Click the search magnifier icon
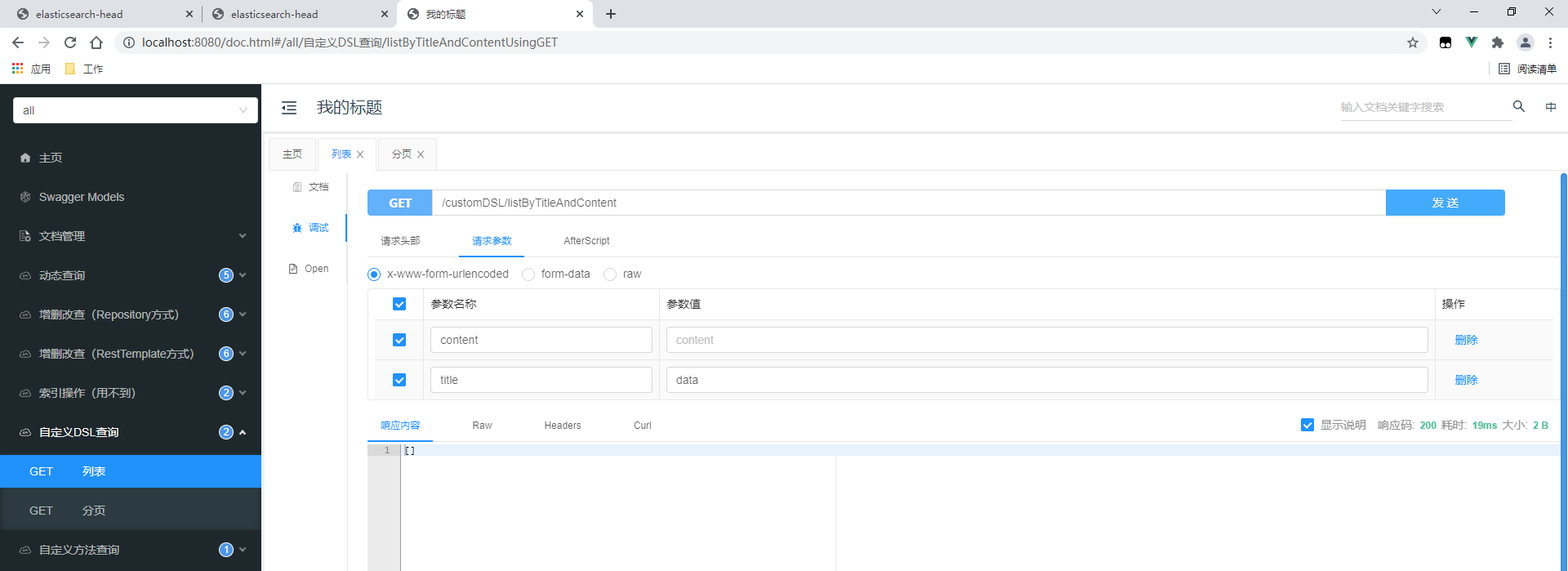The image size is (1568, 571). tap(1519, 106)
